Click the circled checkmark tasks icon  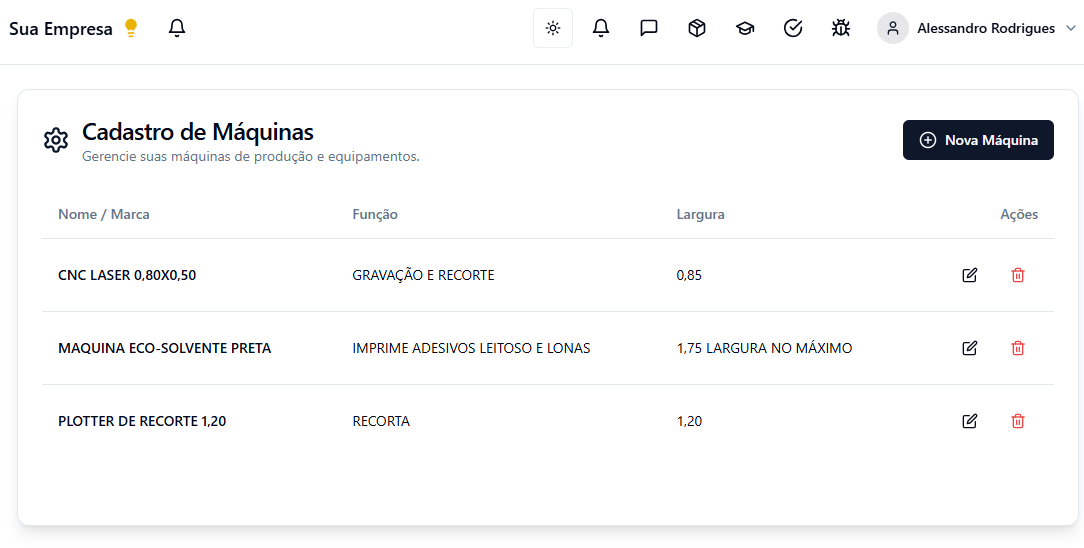[793, 28]
